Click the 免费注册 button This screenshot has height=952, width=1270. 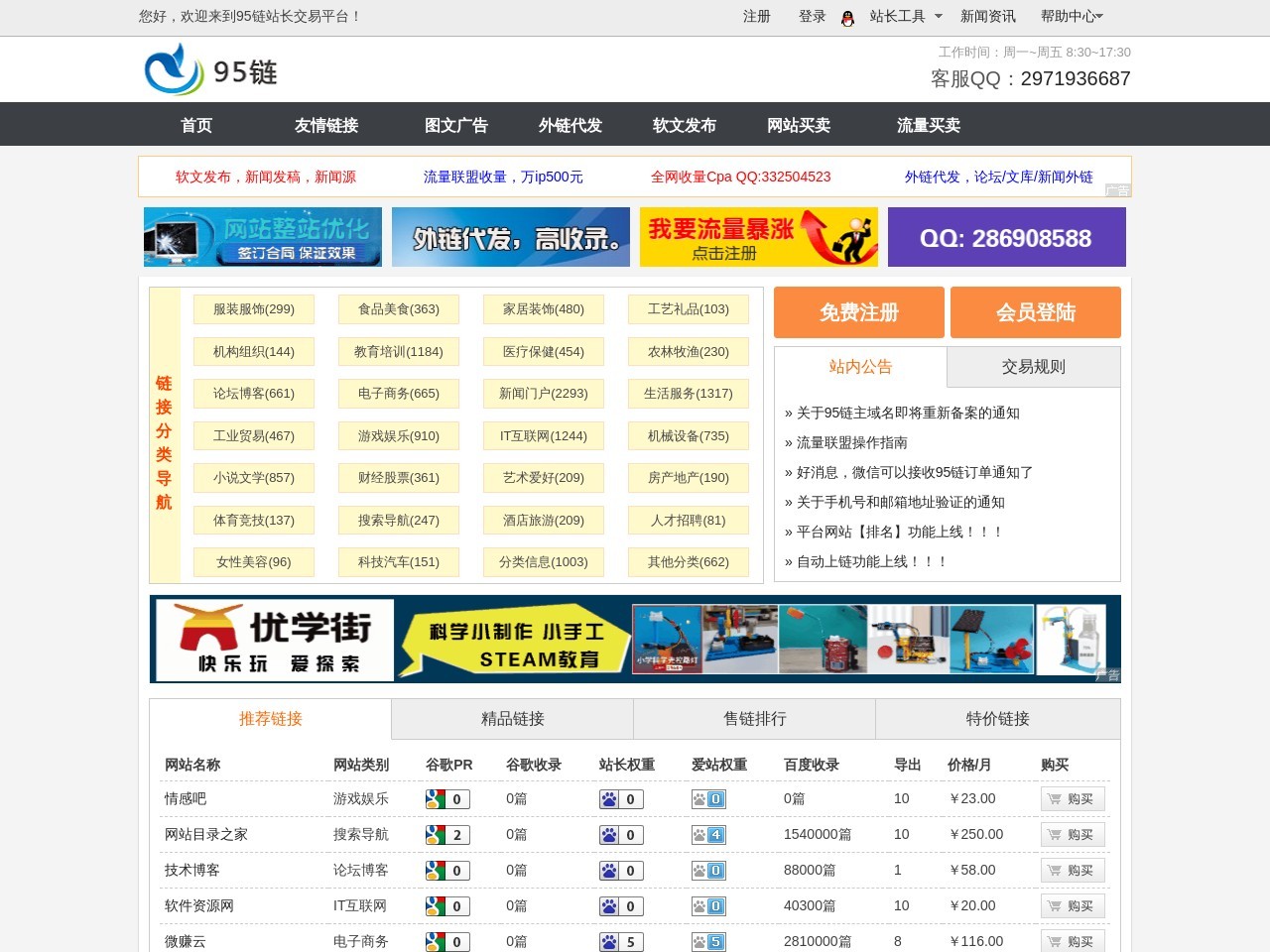pyautogui.click(x=858, y=311)
